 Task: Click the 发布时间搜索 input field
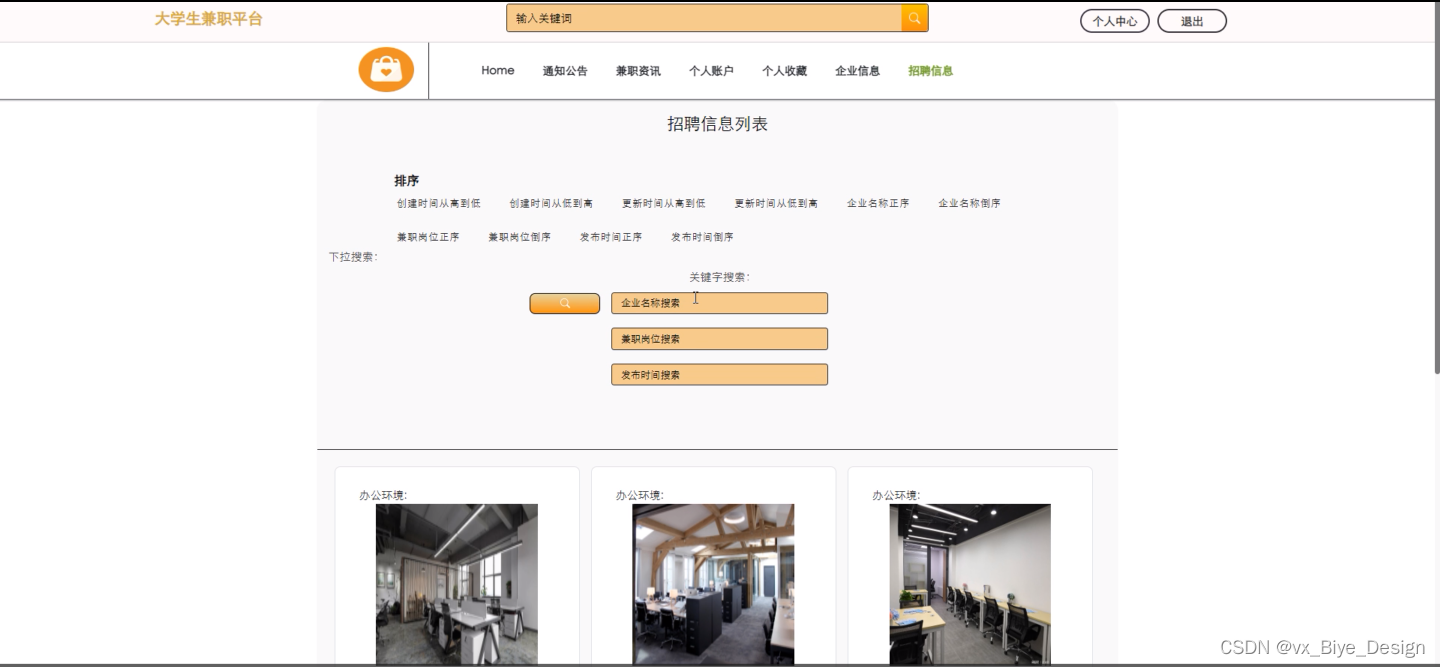(719, 375)
